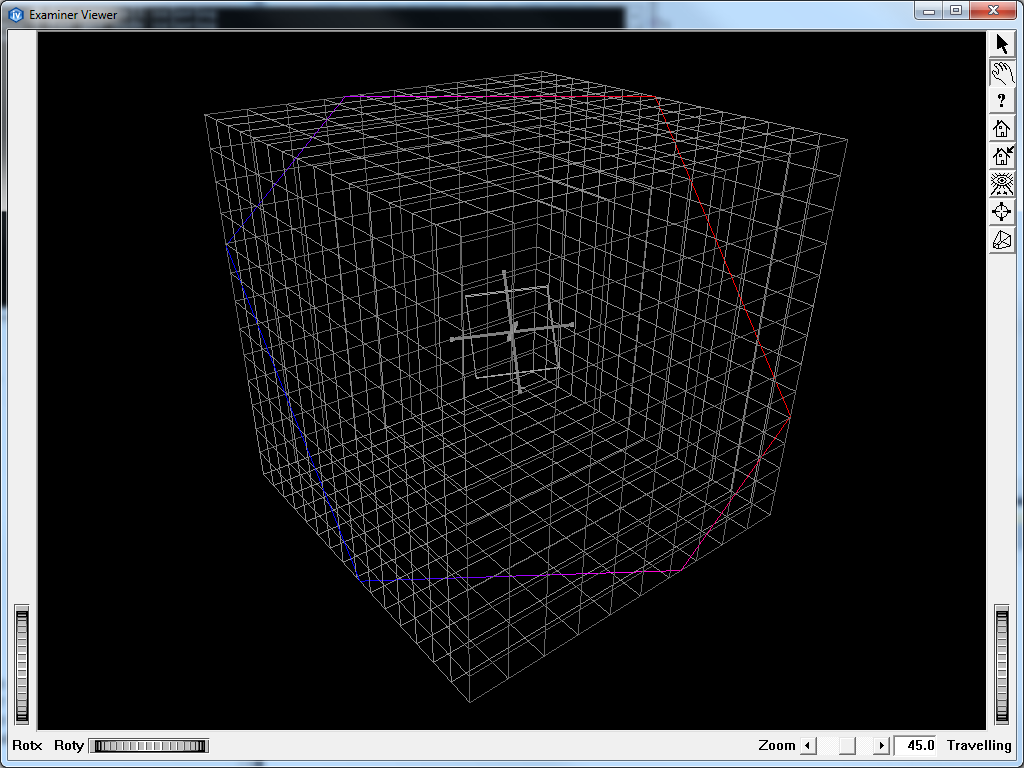Click the Zoom slider left arrow
The image size is (1024, 768).
coord(808,745)
